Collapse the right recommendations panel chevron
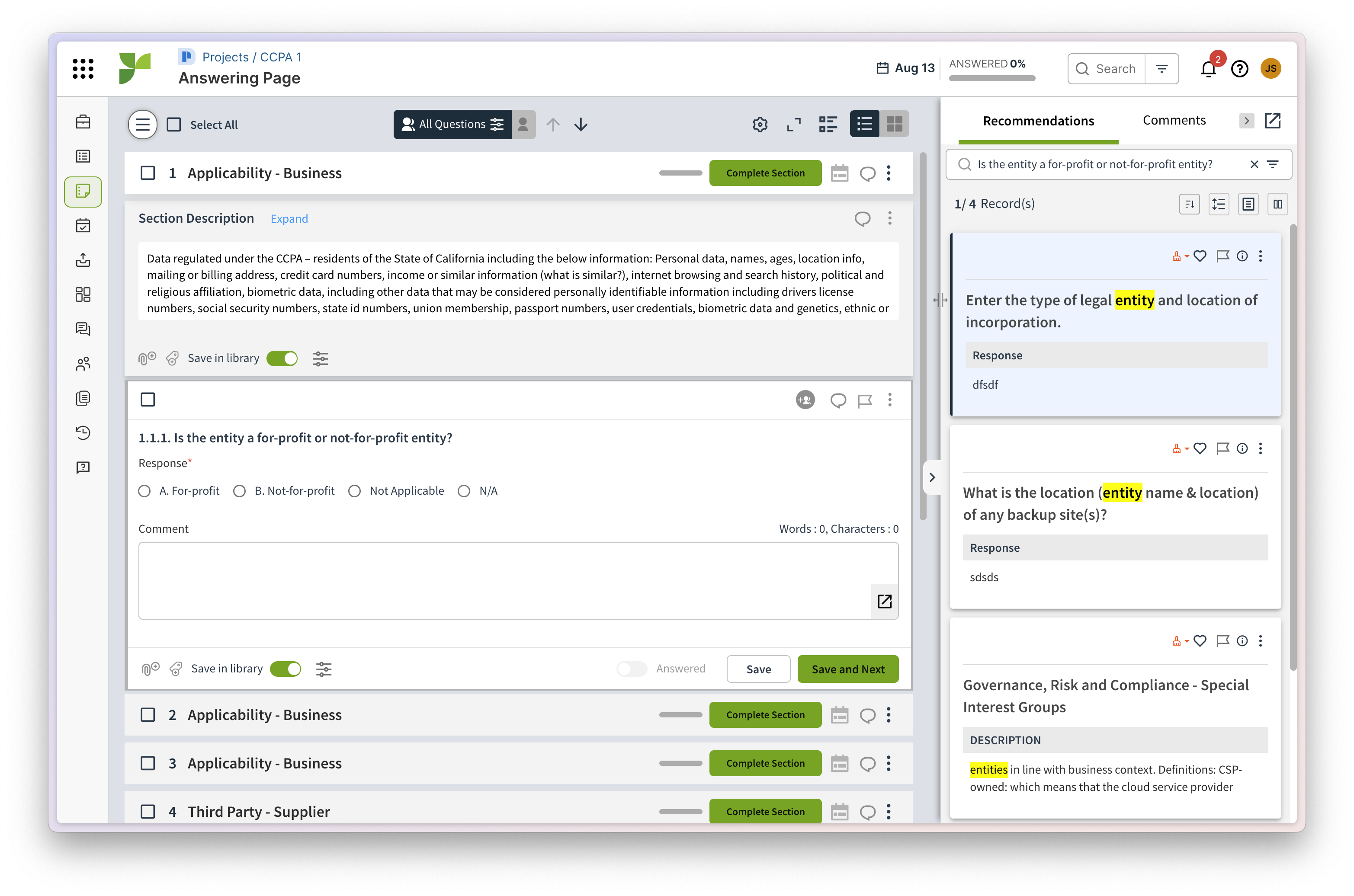 932,477
